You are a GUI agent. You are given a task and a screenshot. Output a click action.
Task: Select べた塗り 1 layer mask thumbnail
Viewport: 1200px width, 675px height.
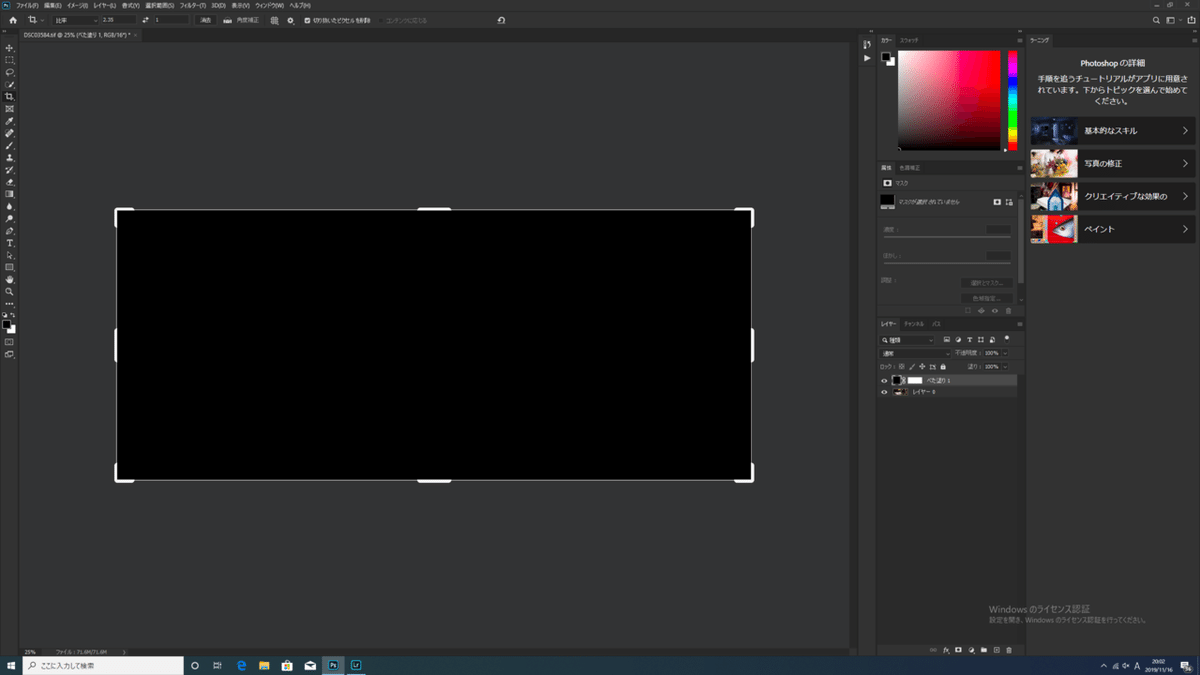914,381
